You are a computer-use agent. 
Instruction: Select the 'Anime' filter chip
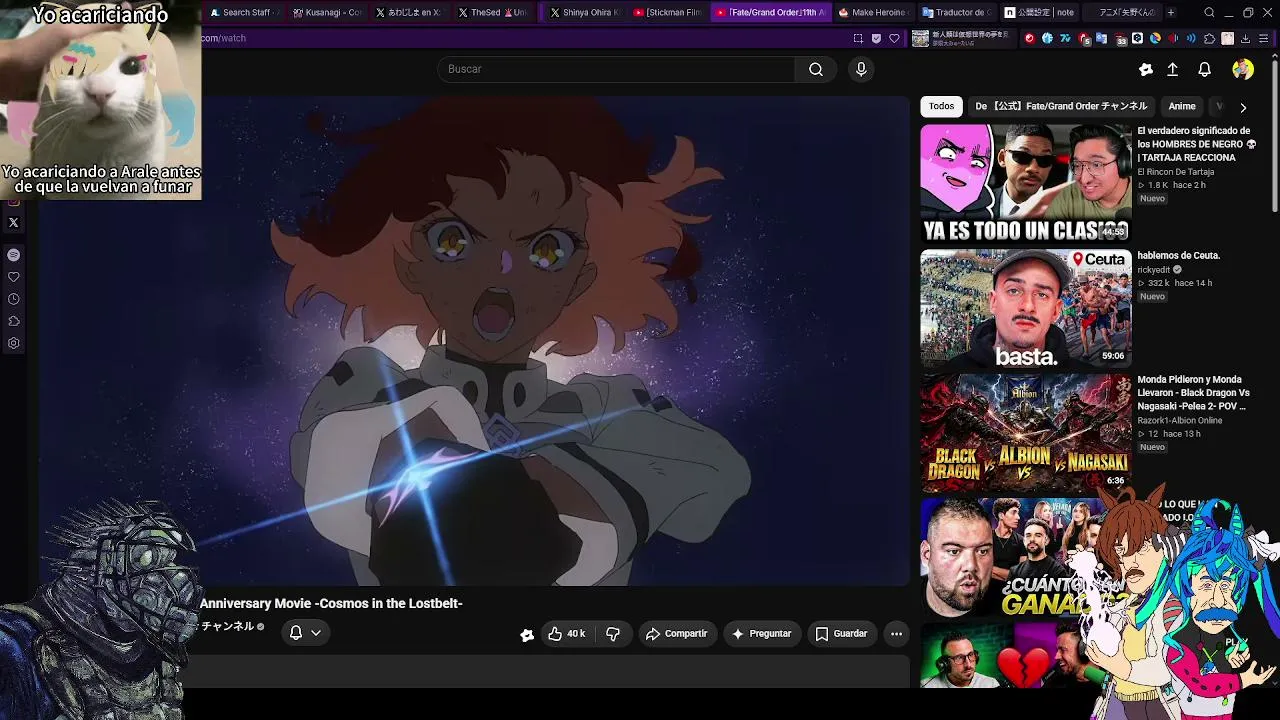click(x=1182, y=106)
